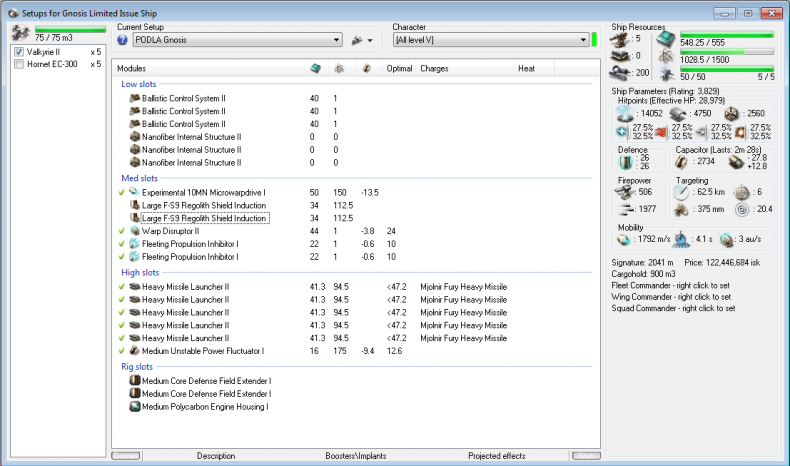790x466 pixels.
Task: Click the Drones button at bottom left
Action: click(125, 456)
